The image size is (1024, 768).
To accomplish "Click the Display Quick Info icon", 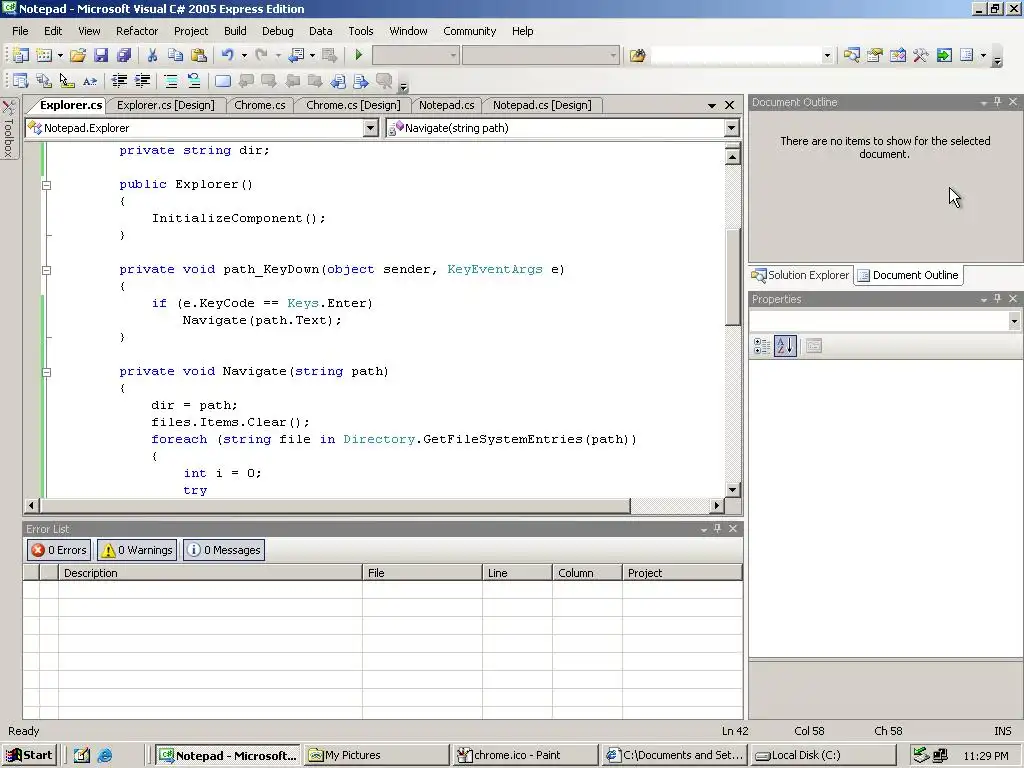I will (x=67, y=81).
